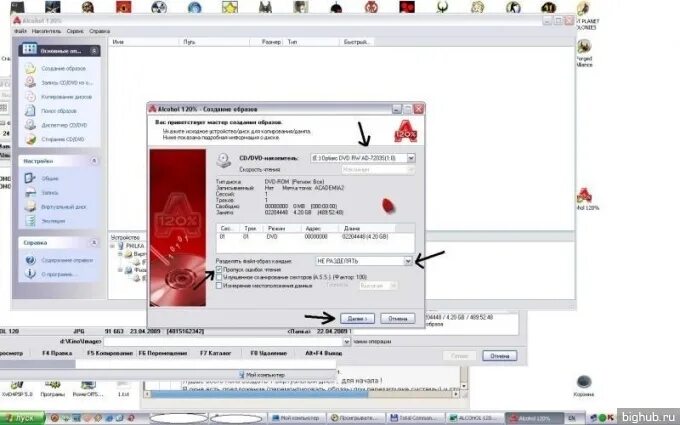The height and width of the screenshot is (425, 680).
Task: Click the Далее button in wizard
Action: (357, 318)
